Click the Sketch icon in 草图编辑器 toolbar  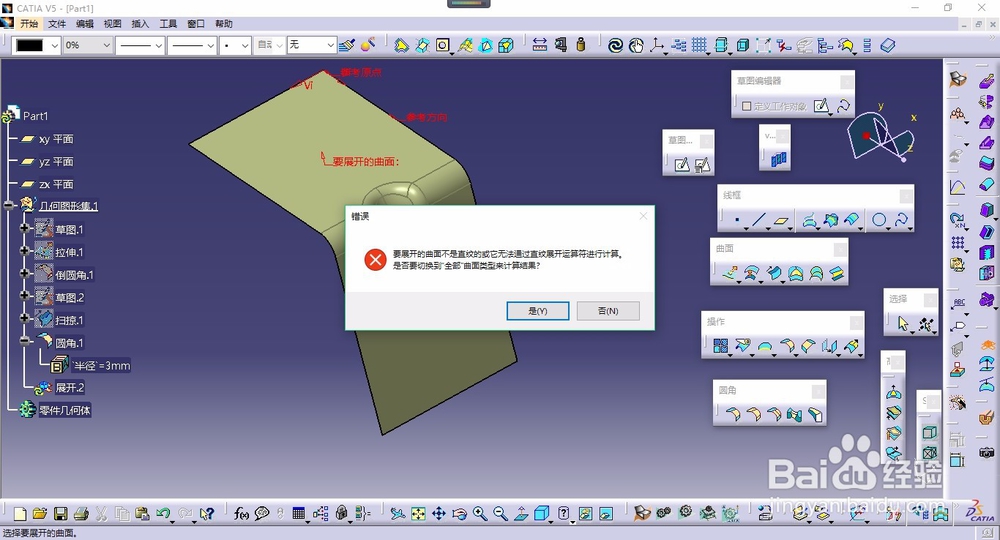pyautogui.click(x=821, y=106)
